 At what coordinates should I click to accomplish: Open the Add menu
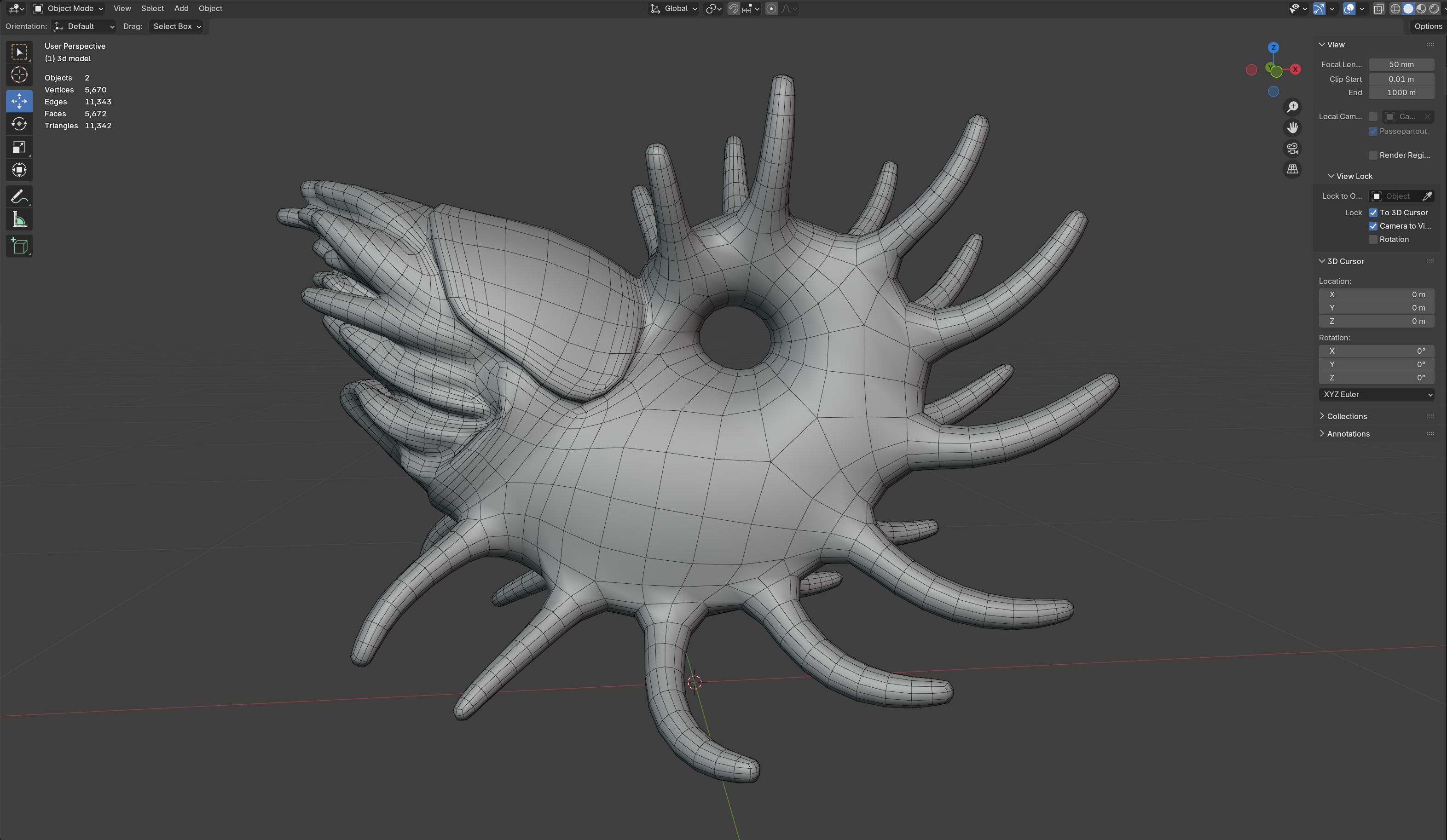coord(181,9)
